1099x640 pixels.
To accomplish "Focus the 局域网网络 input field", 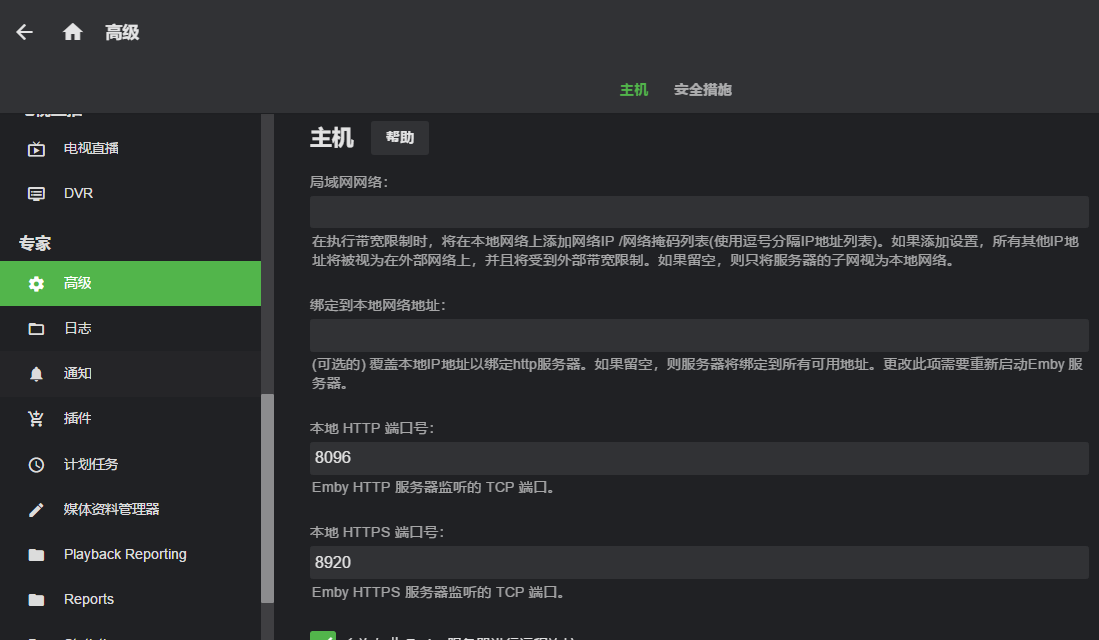I will [x=698, y=212].
